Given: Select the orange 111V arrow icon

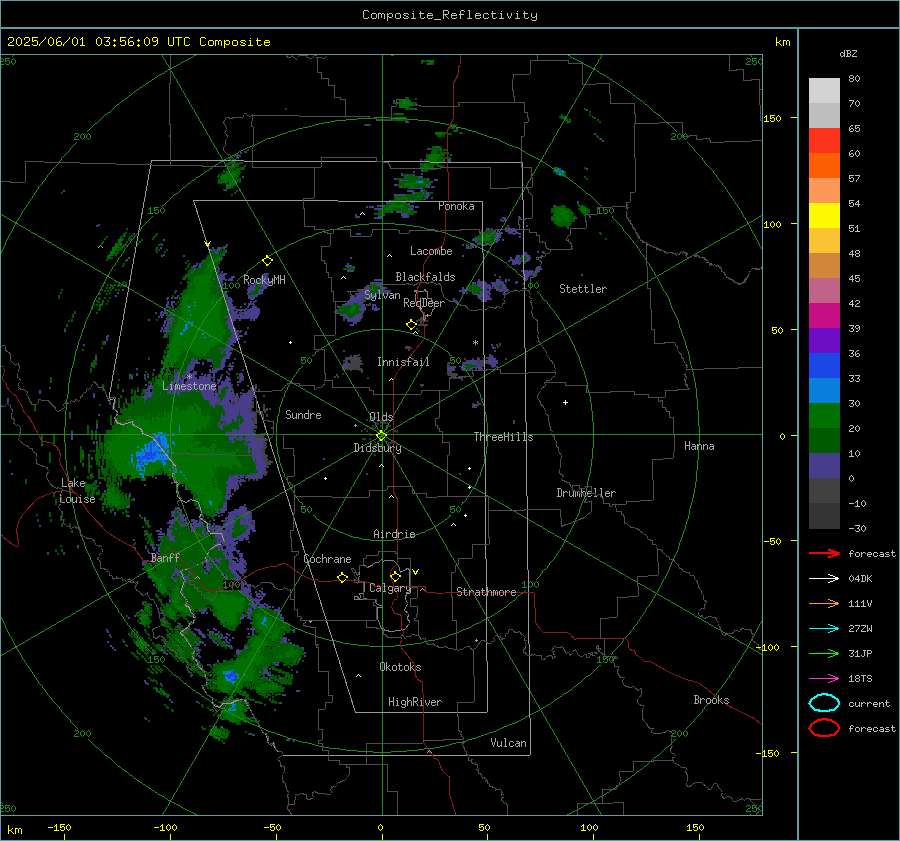Looking at the screenshot, I should point(824,603).
